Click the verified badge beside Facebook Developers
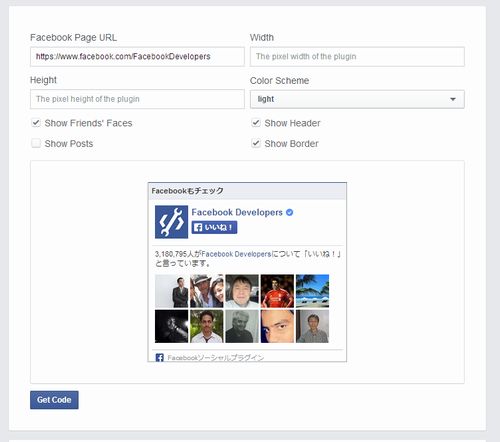The image size is (500, 442). pyautogui.click(x=289, y=212)
